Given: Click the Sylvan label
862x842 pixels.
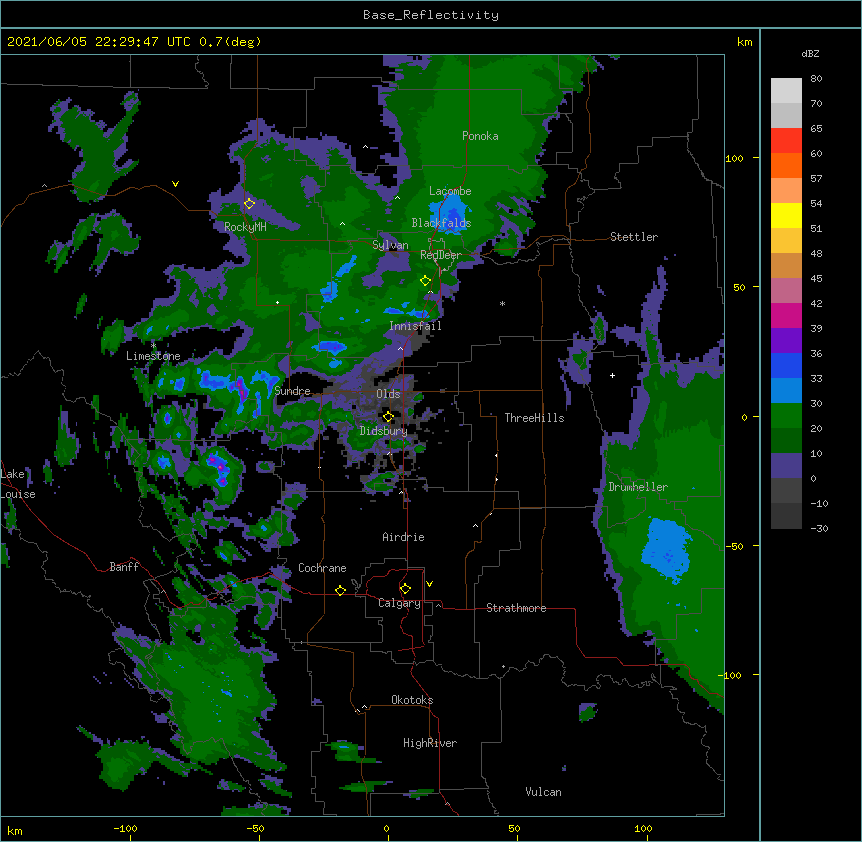Looking at the screenshot, I should click(x=390, y=245).
